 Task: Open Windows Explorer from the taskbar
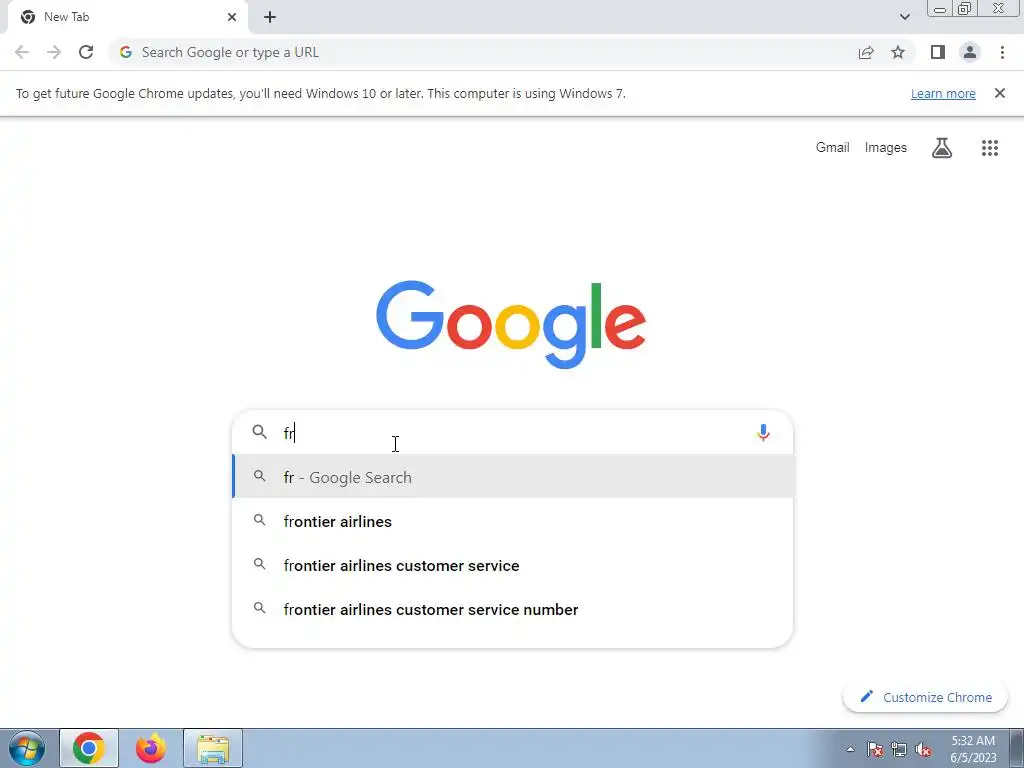pyautogui.click(x=213, y=748)
